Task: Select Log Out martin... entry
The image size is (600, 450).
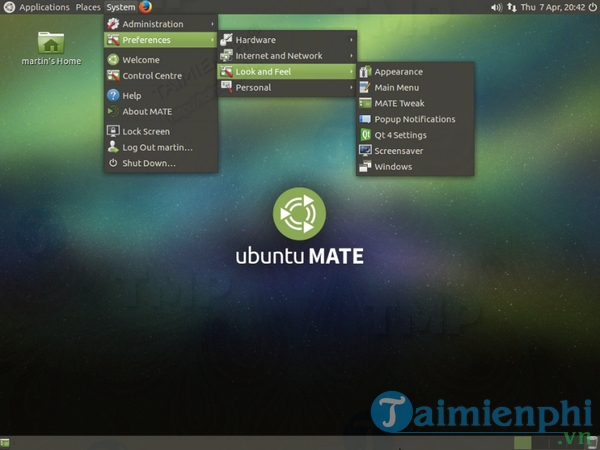Action: click(x=161, y=147)
